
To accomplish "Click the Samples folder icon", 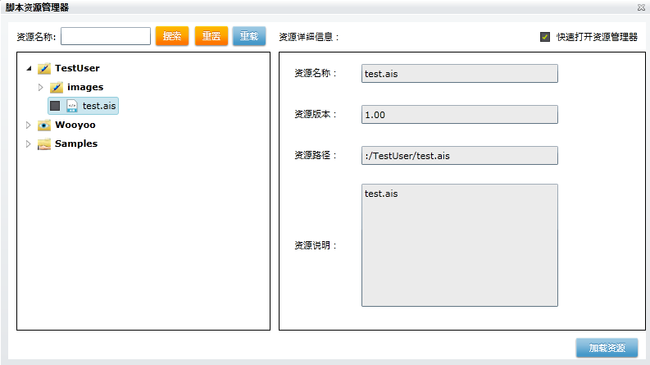I will coord(44,144).
